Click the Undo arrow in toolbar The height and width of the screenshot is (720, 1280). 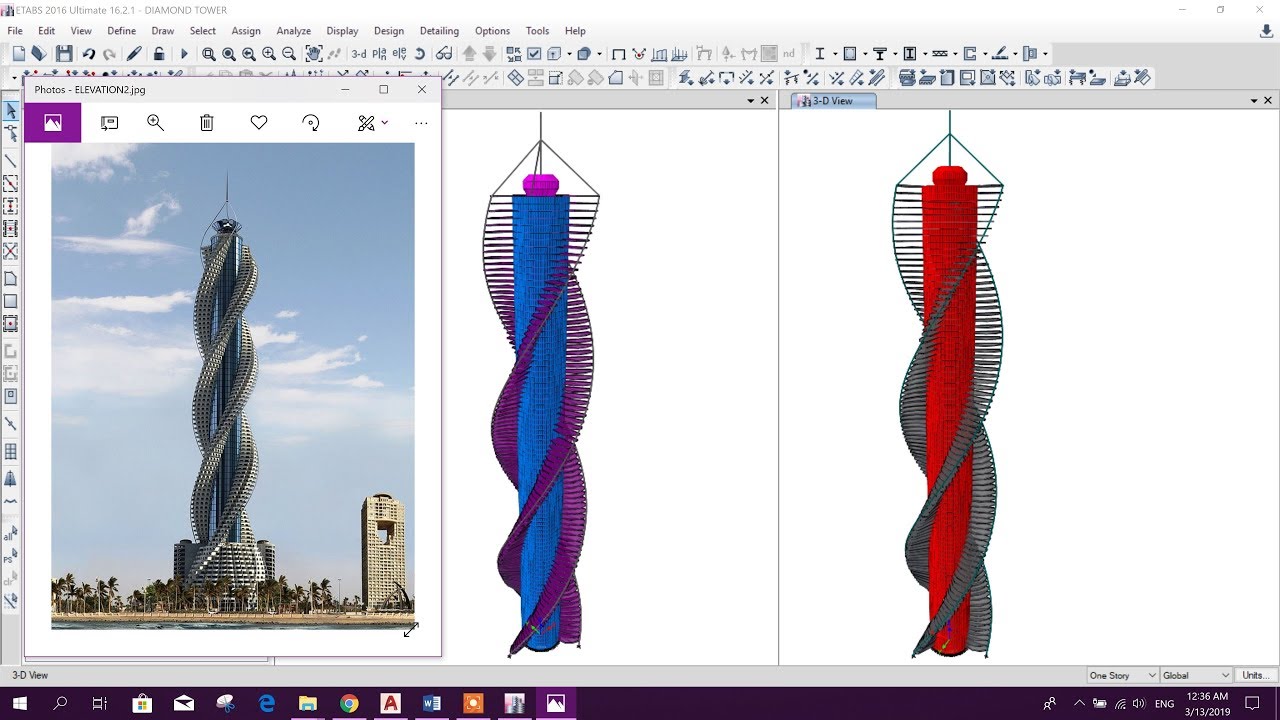click(x=89, y=54)
